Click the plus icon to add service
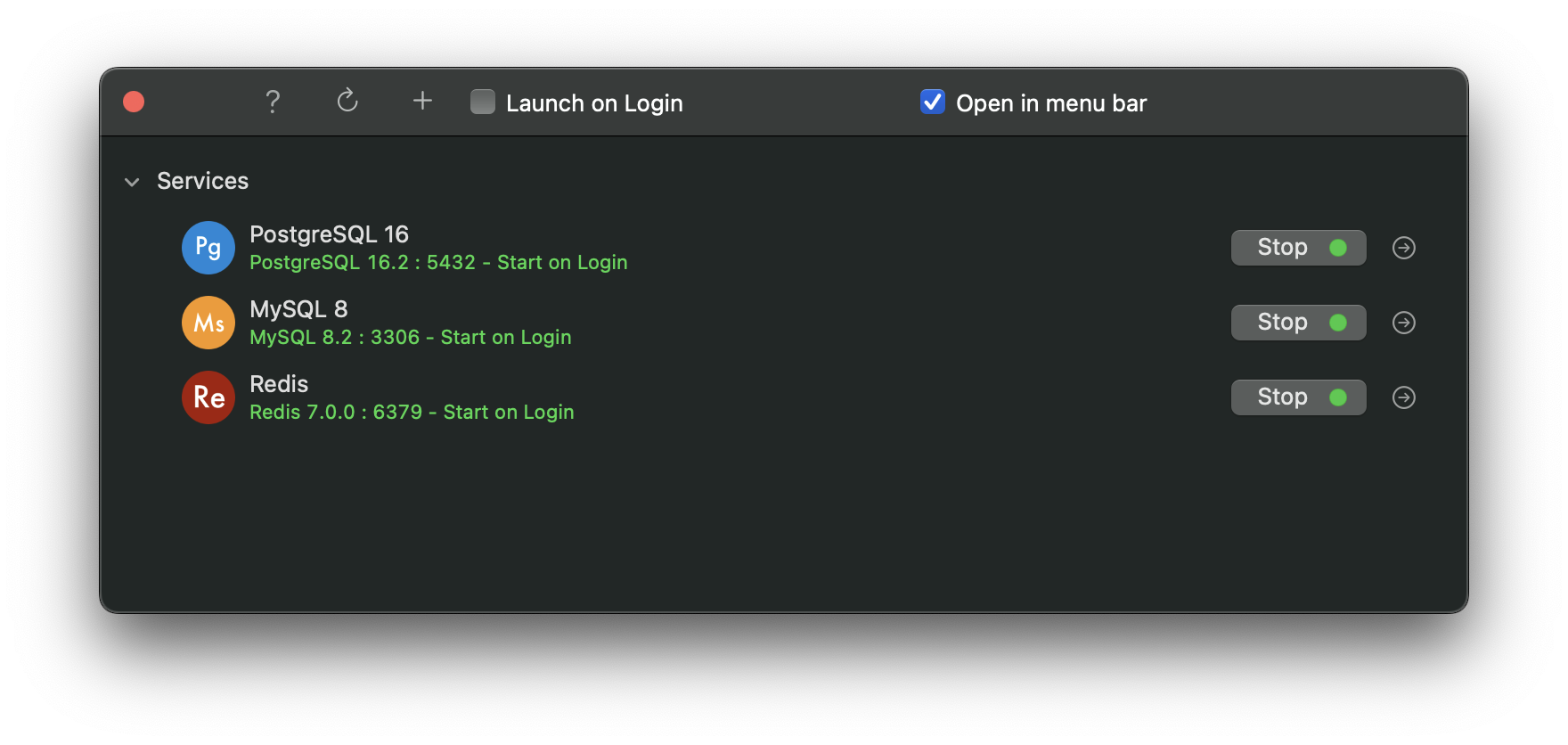The height and width of the screenshot is (745, 1568). [x=422, y=102]
